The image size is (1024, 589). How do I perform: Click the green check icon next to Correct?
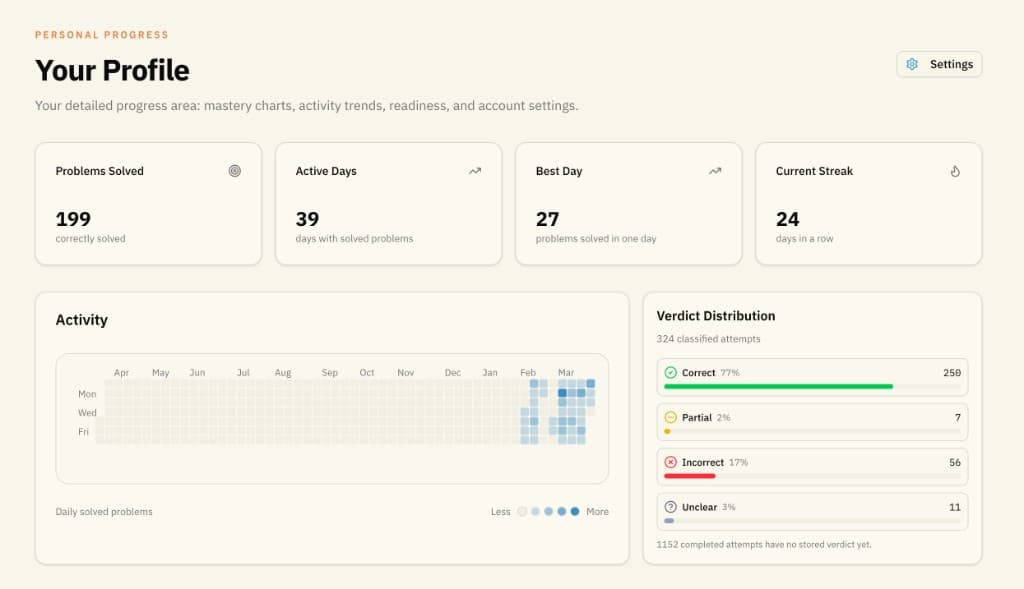coord(668,372)
